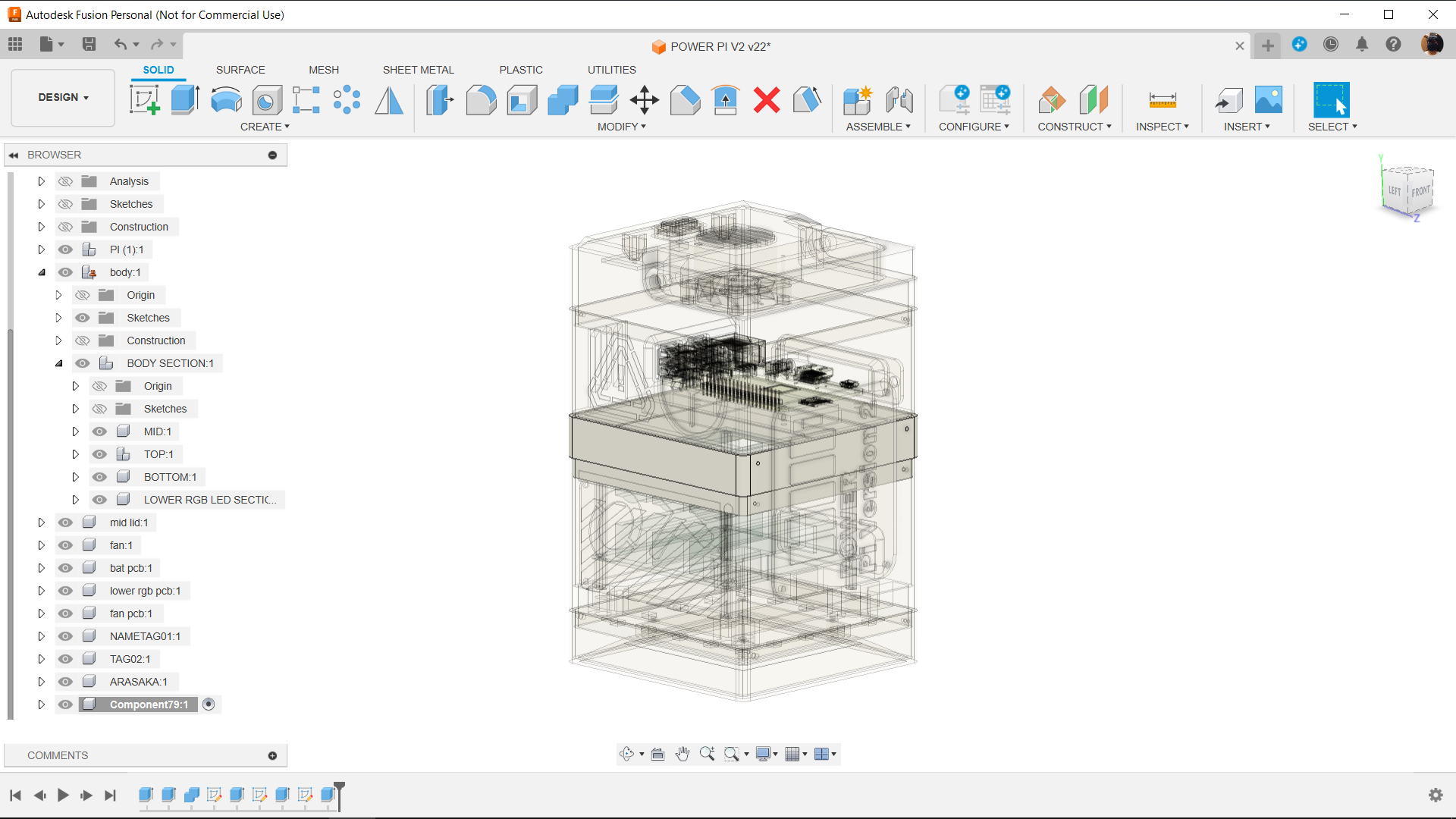Pick the Fillet tool in Modify
Screen dimensions: 1456x819
pos(481,99)
